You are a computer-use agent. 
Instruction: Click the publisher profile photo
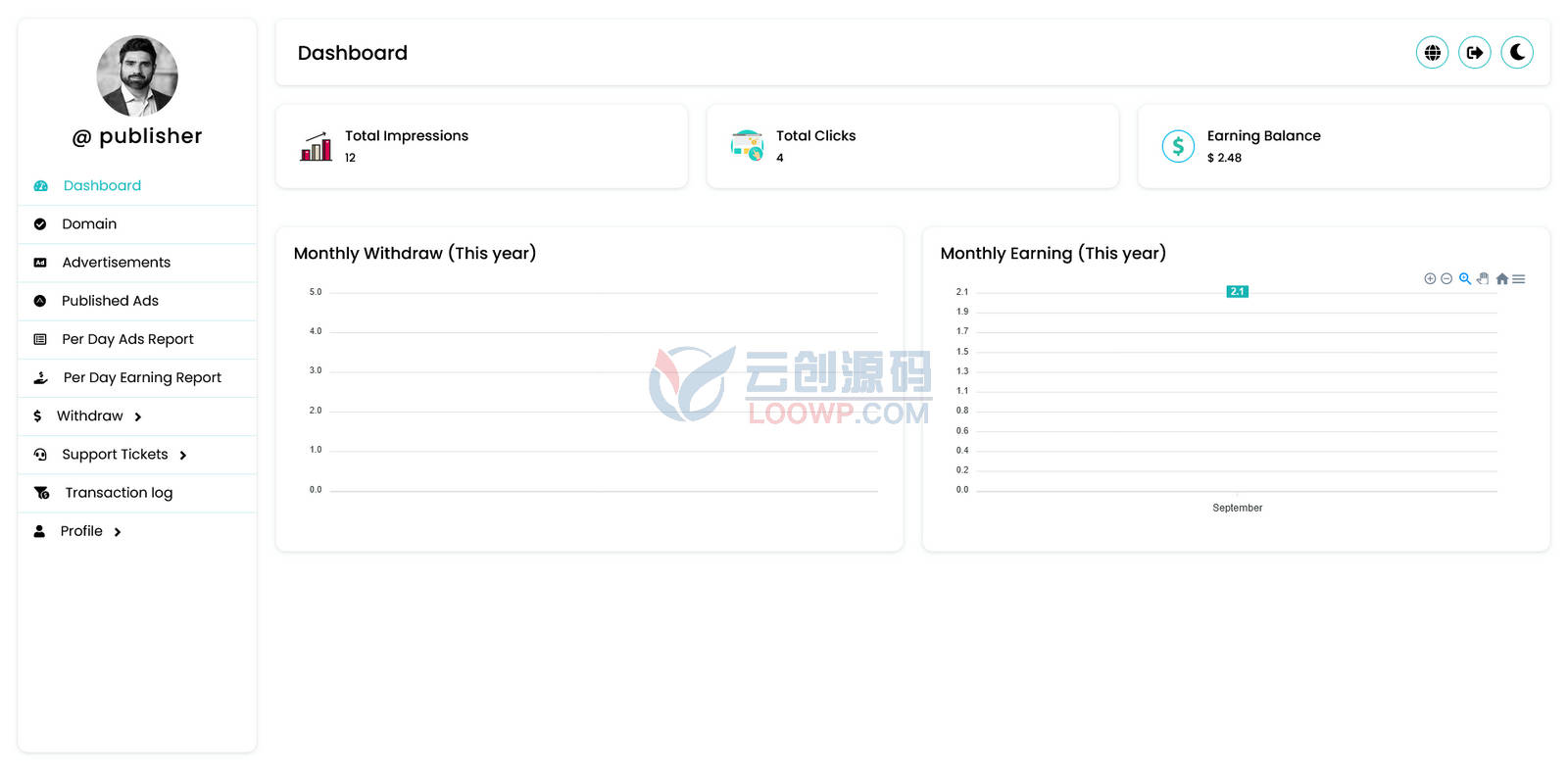click(x=137, y=76)
